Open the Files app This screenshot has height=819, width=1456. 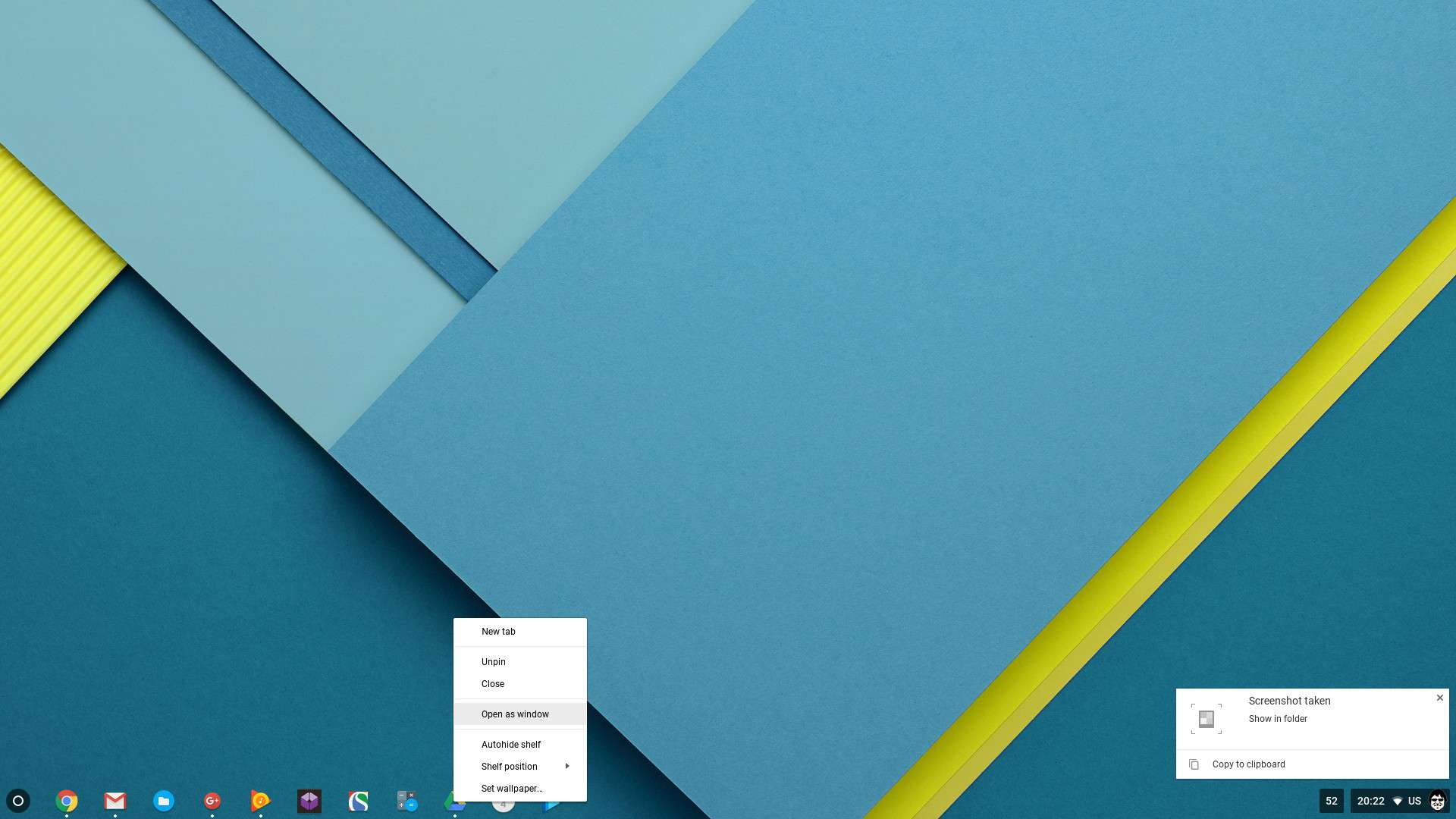pos(164,801)
